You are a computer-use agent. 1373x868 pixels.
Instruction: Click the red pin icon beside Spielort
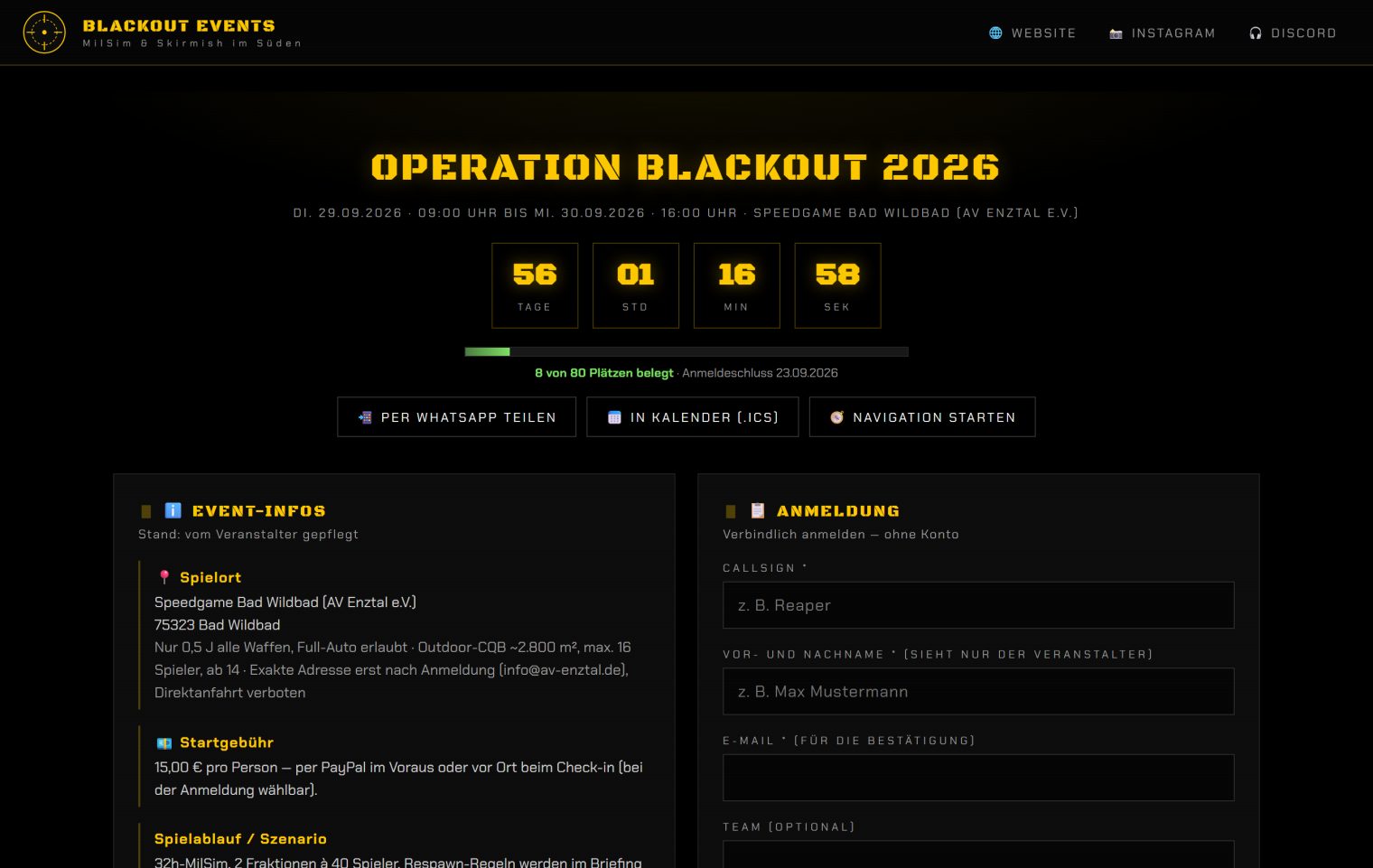(x=164, y=577)
